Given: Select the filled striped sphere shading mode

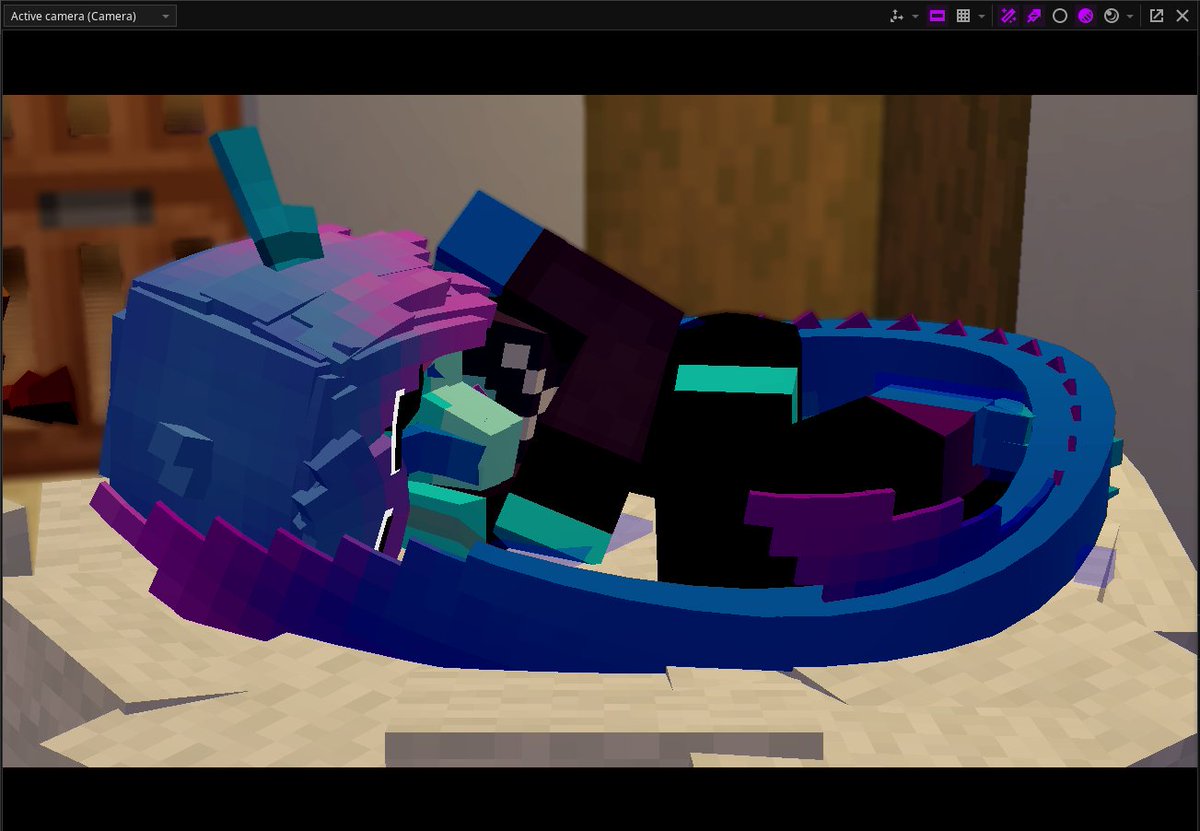Looking at the screenshot, I should click(x=1085, y=16).
